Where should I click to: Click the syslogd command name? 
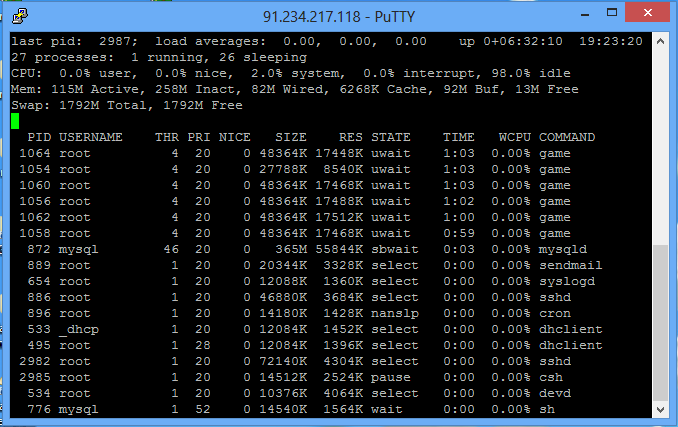click(567, 281)
